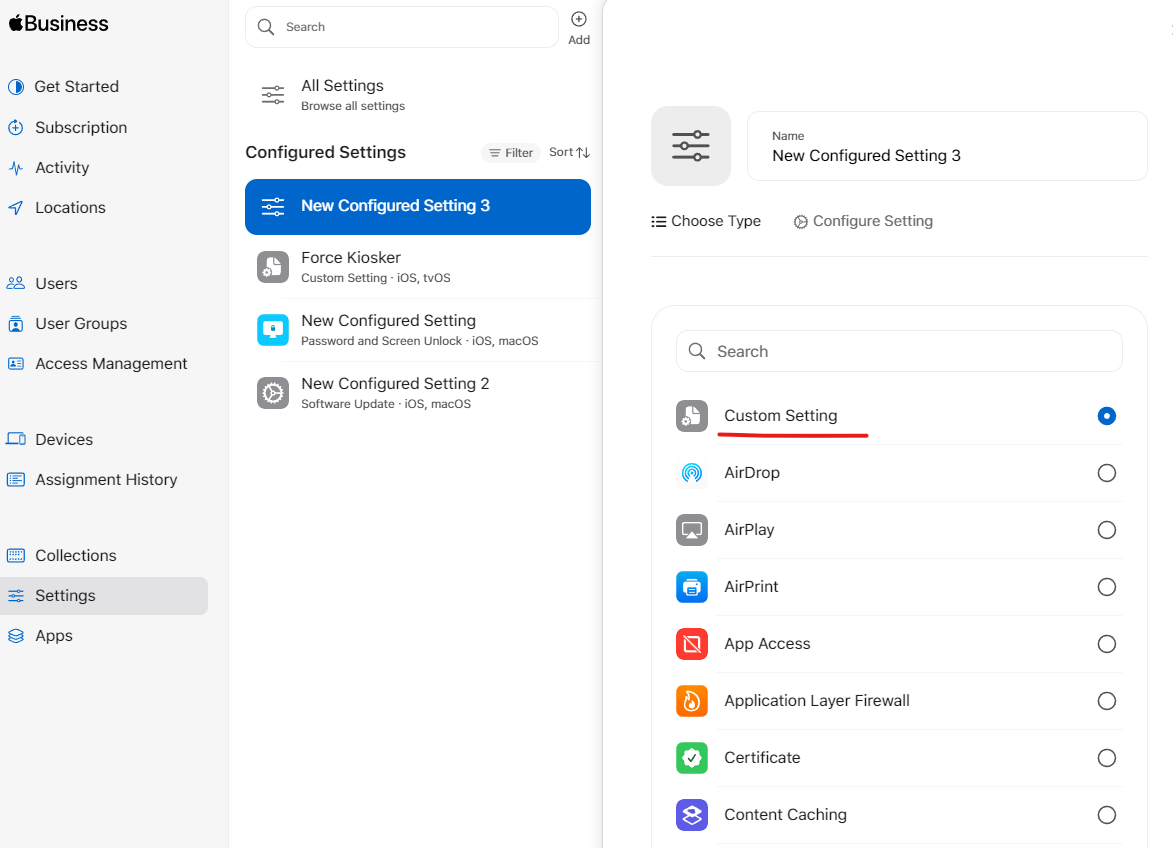This screenshot has height=848, width=1173.
Task: Click the Content Caching purple icon
Action: click(692, 814)
